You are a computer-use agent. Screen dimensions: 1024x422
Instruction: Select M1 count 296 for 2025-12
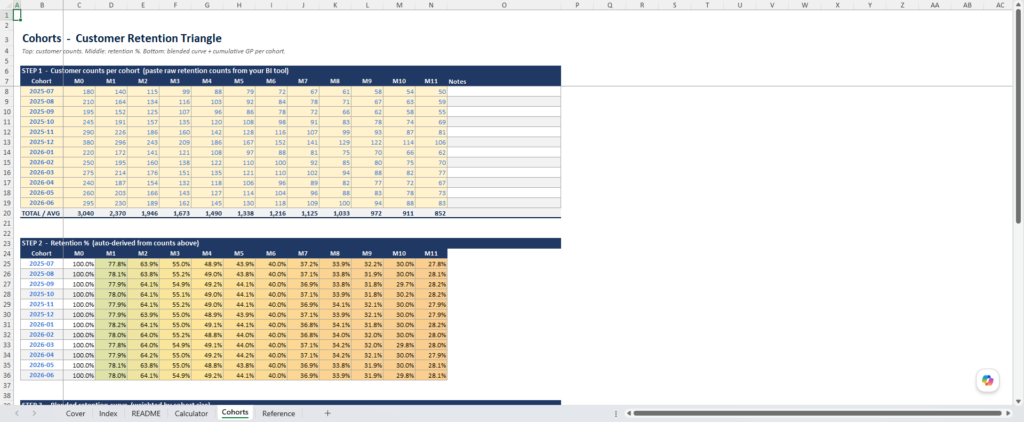tap(112, 142)
